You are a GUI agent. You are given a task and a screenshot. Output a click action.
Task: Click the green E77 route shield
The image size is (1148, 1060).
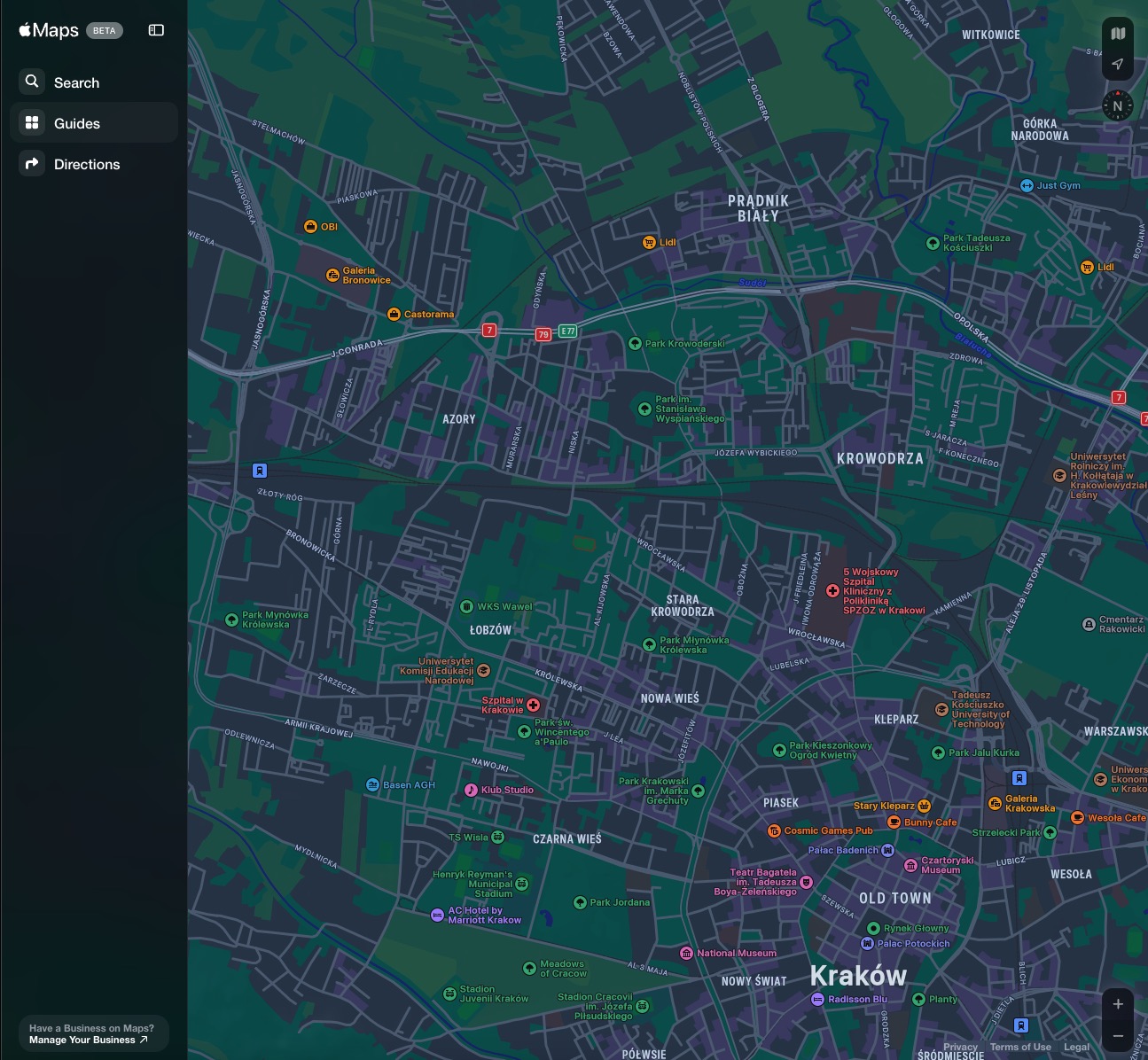[568, 331]
